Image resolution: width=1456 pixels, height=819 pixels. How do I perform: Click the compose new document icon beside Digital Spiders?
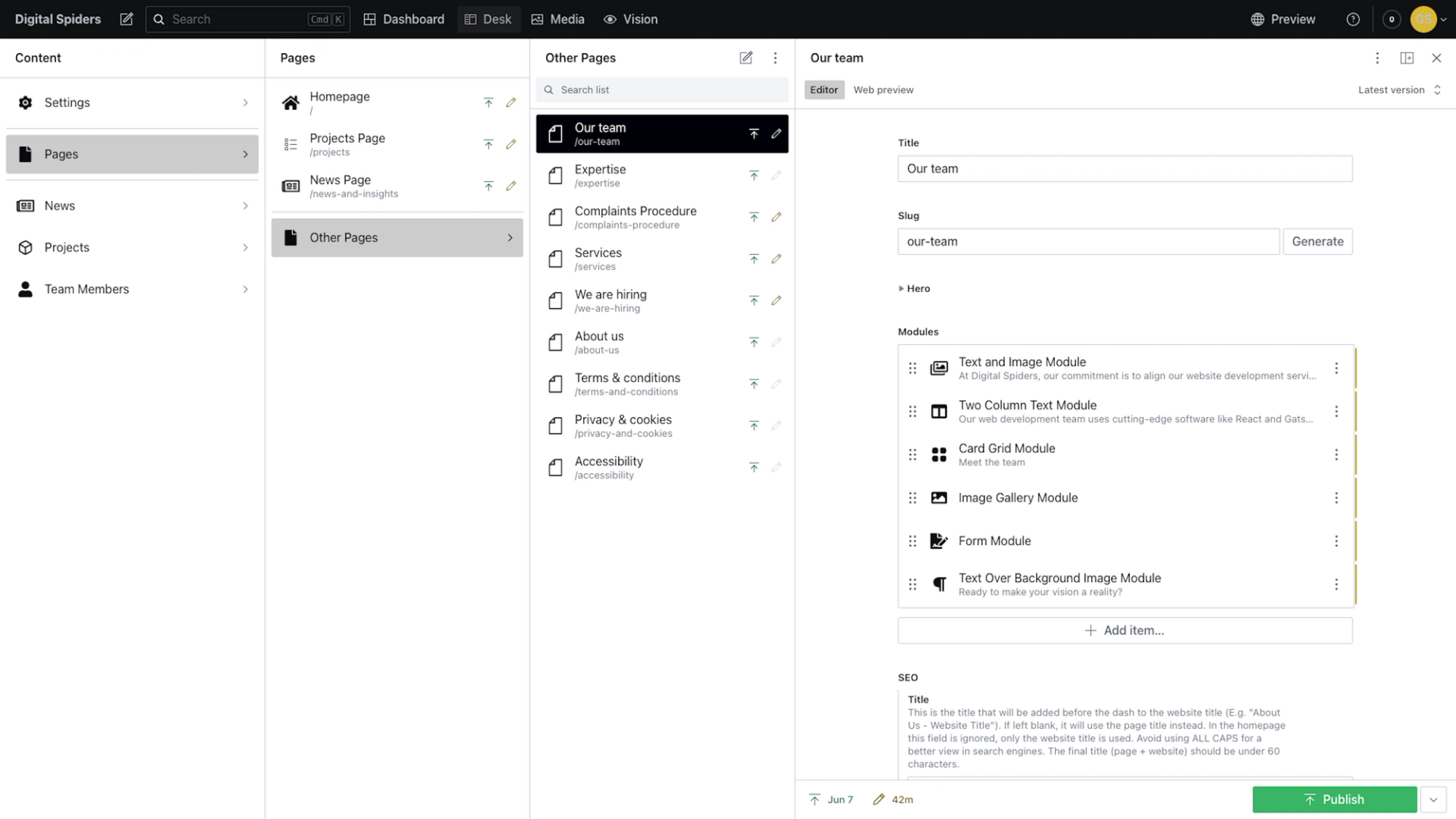(x=127, y=19)
